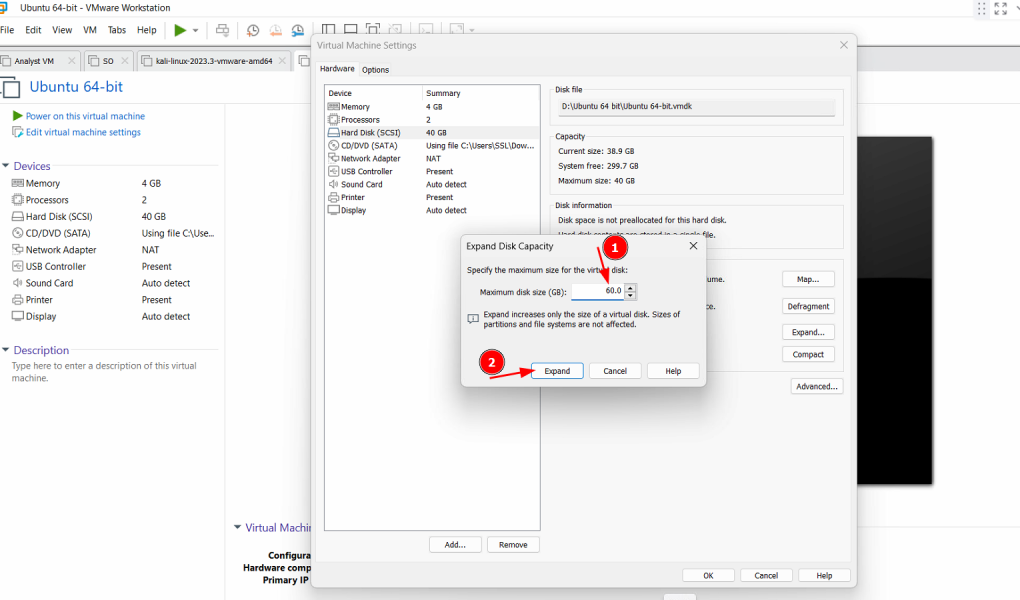Click the Map... button
This screenshot has height=600, width=1020.
pos(808,279)
